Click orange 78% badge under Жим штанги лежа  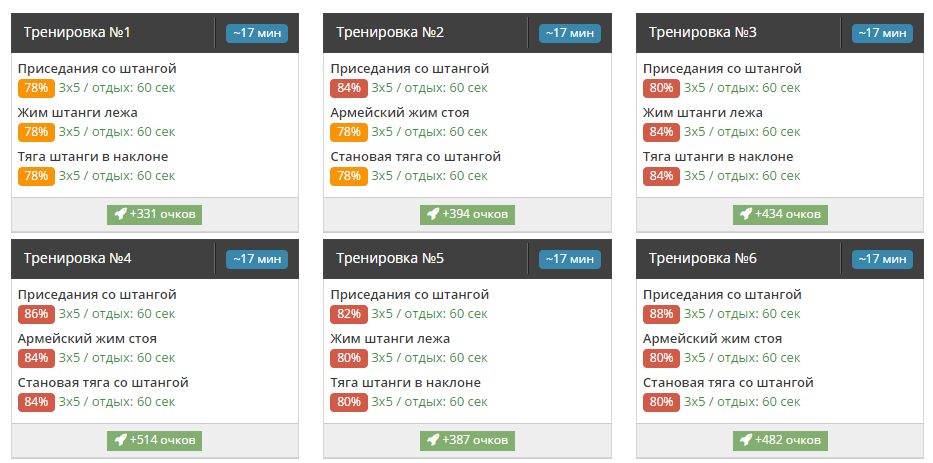coord(36,132)
